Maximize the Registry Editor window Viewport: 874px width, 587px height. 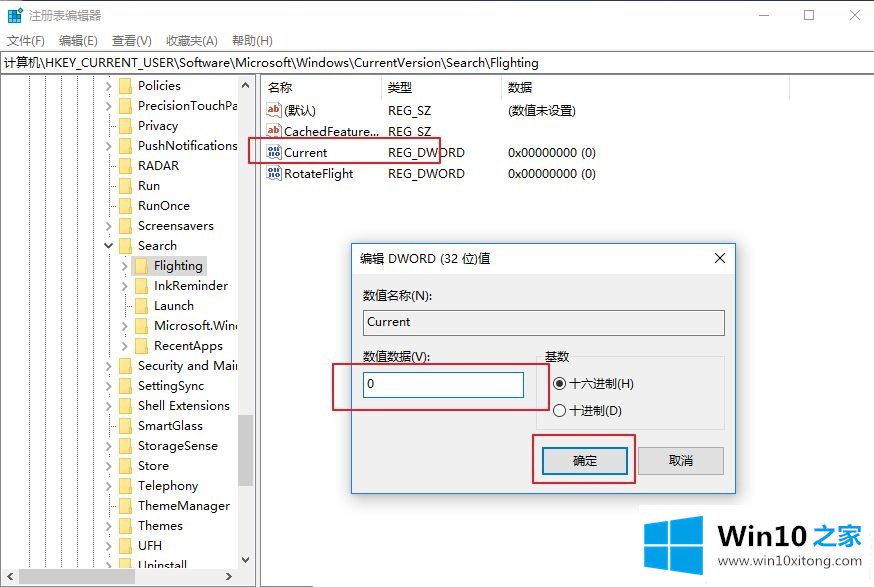[809, 15]
